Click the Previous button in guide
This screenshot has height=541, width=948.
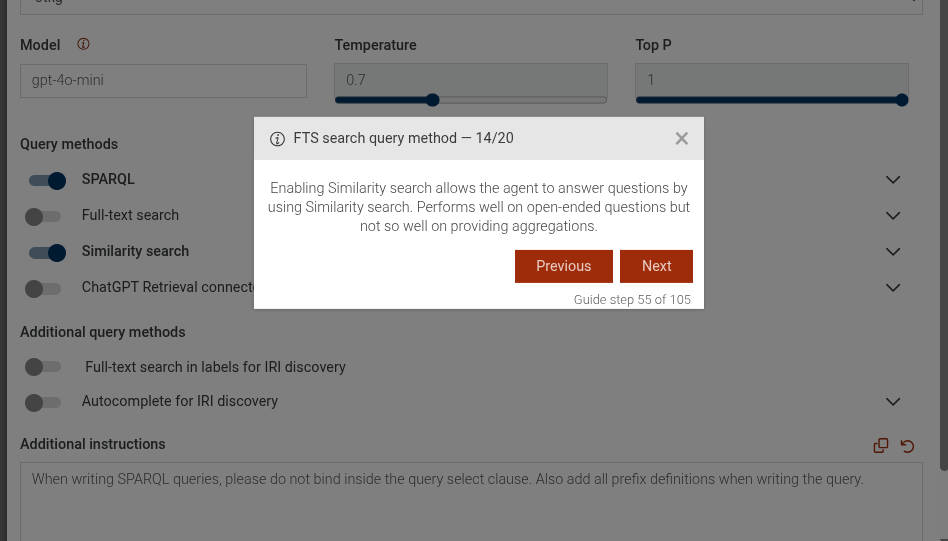(563, 266)
